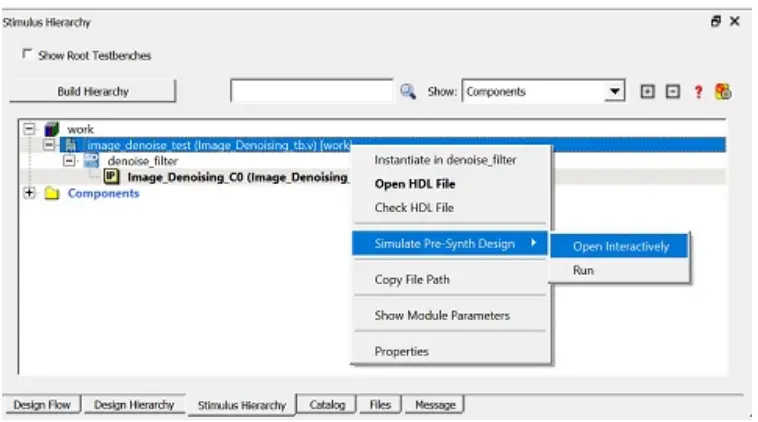This screenshot has height=422, width=758.
Task: Click the hierarchy search text field
Action: point(311,91)
